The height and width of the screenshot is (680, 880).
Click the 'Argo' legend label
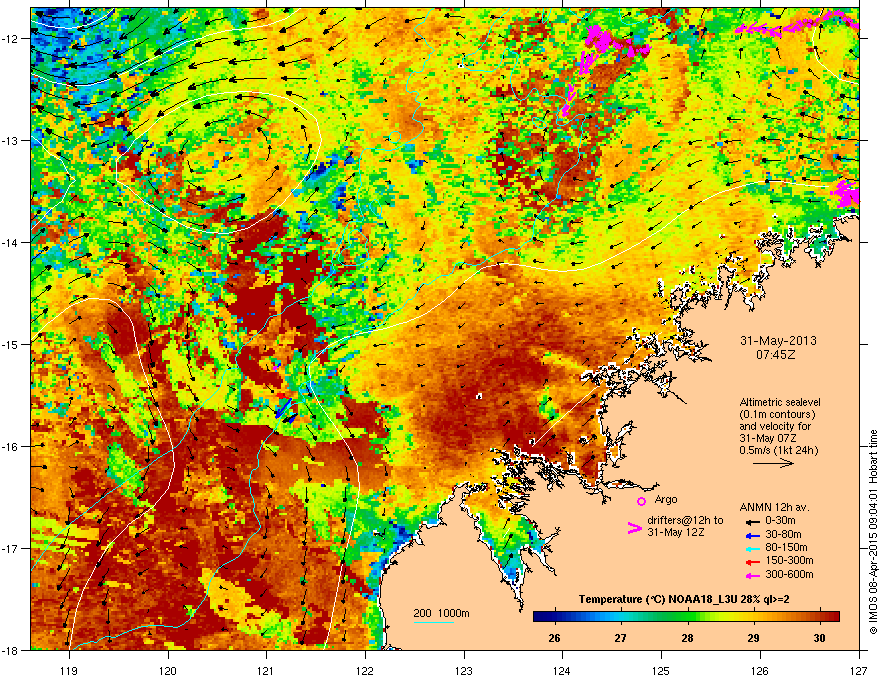666,499
